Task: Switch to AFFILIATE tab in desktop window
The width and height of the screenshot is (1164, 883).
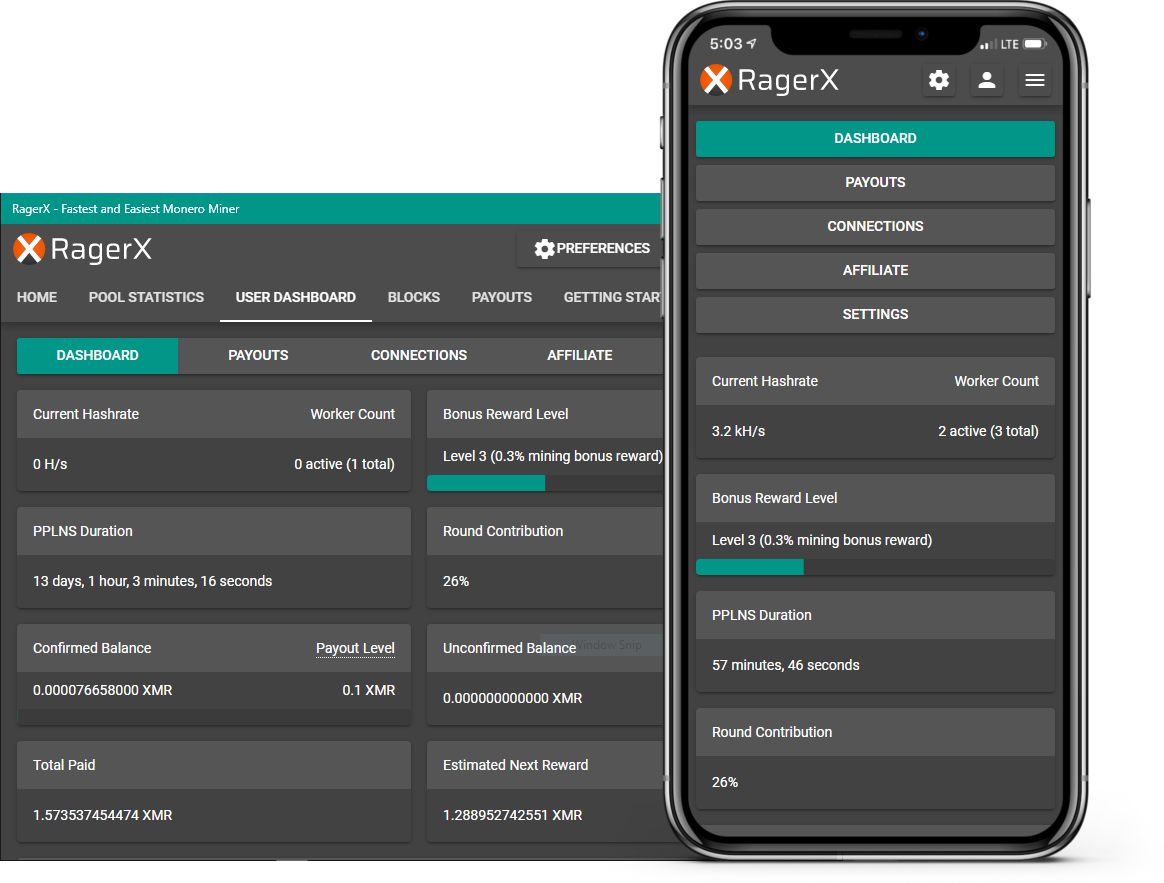Action: pyautogui.click(x=580, y=355)
